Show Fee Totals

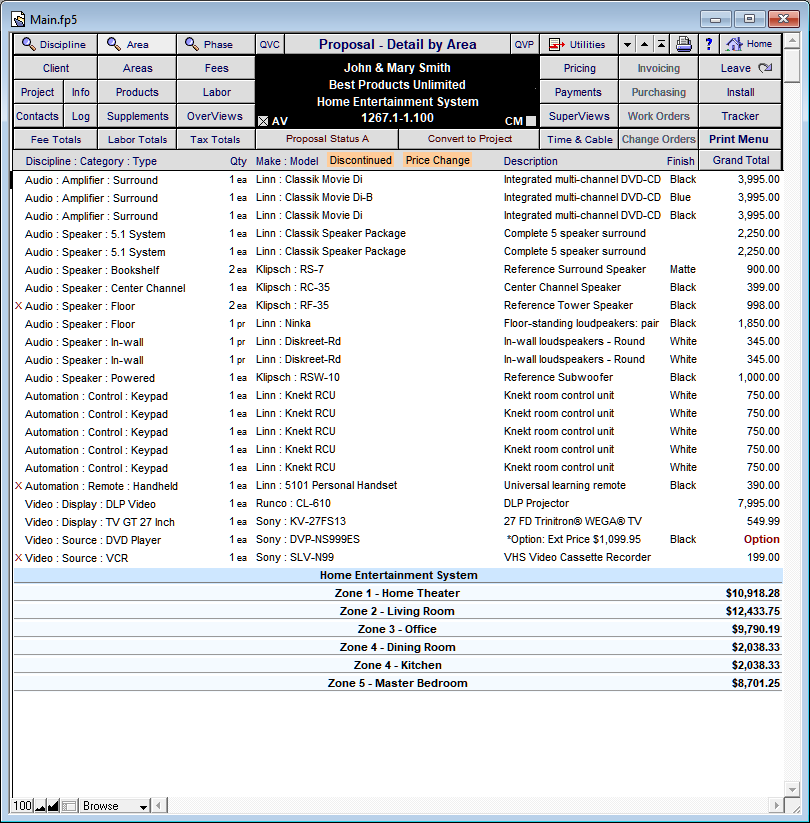(56, 139)
